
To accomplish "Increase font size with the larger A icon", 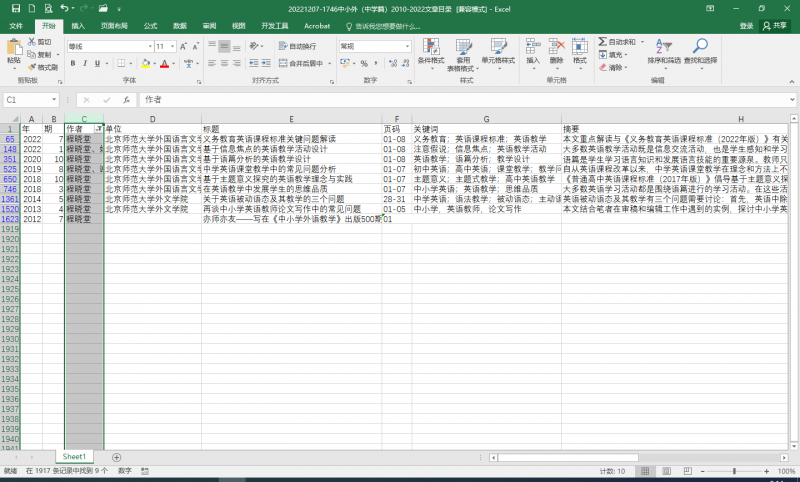I will point(183,46).
